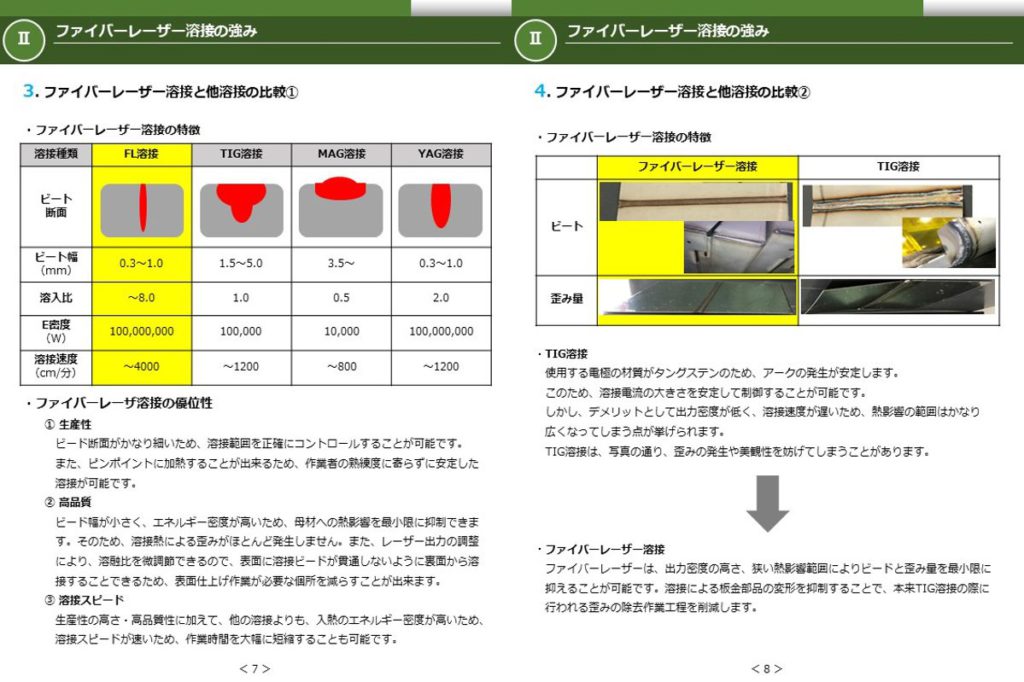Click the yellow FL溶接 column header
The width and height of the screenshot is (1024, 682).
point(142,155)
